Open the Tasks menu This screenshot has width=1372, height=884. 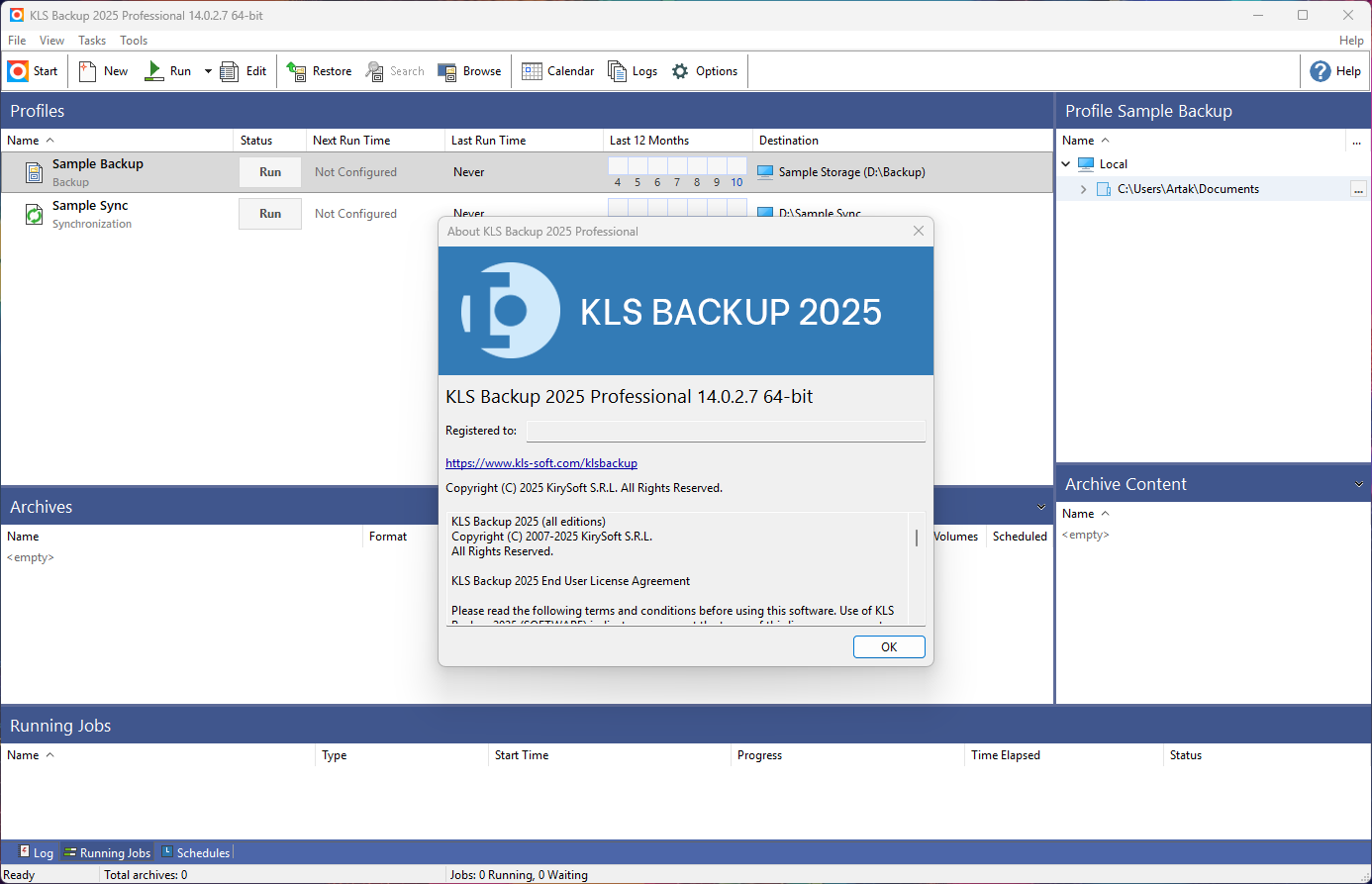point(92,41)
